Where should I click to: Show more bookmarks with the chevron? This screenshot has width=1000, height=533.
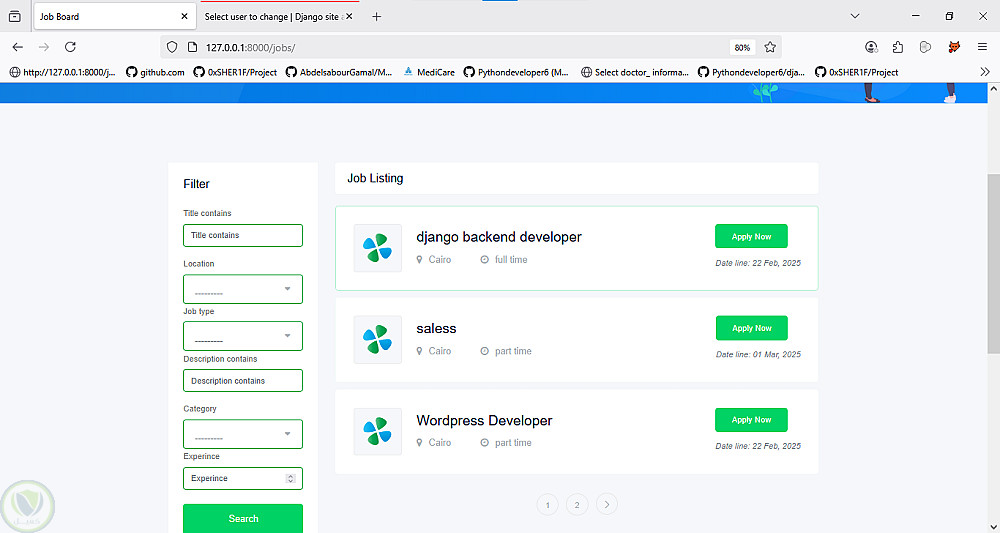coord(985,72)
